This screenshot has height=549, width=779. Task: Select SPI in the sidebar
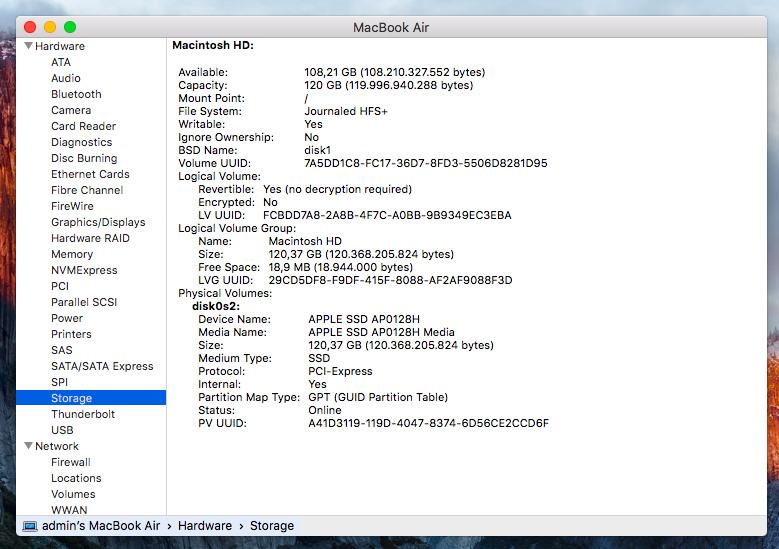59,382
